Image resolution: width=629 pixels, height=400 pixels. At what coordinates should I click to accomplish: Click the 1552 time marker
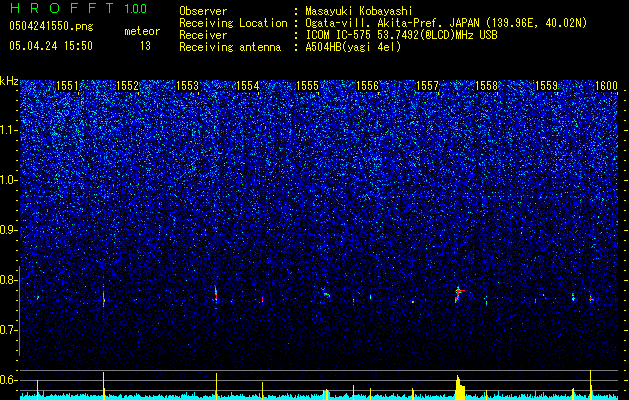point(127,86)
